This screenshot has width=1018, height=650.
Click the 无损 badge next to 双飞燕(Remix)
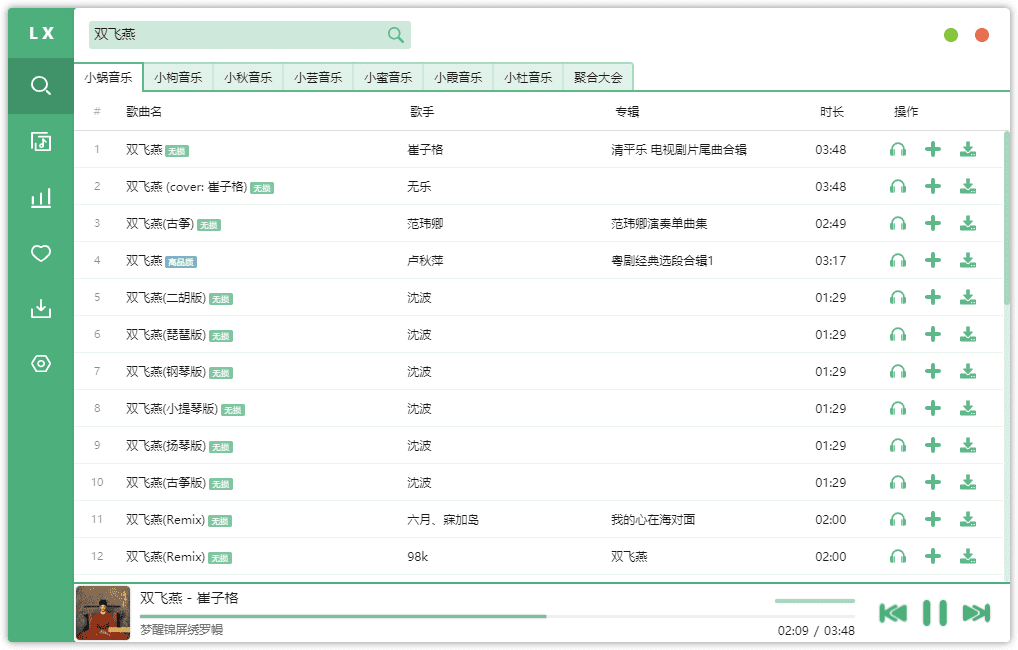pyautogui.click(x=219, y=520)
